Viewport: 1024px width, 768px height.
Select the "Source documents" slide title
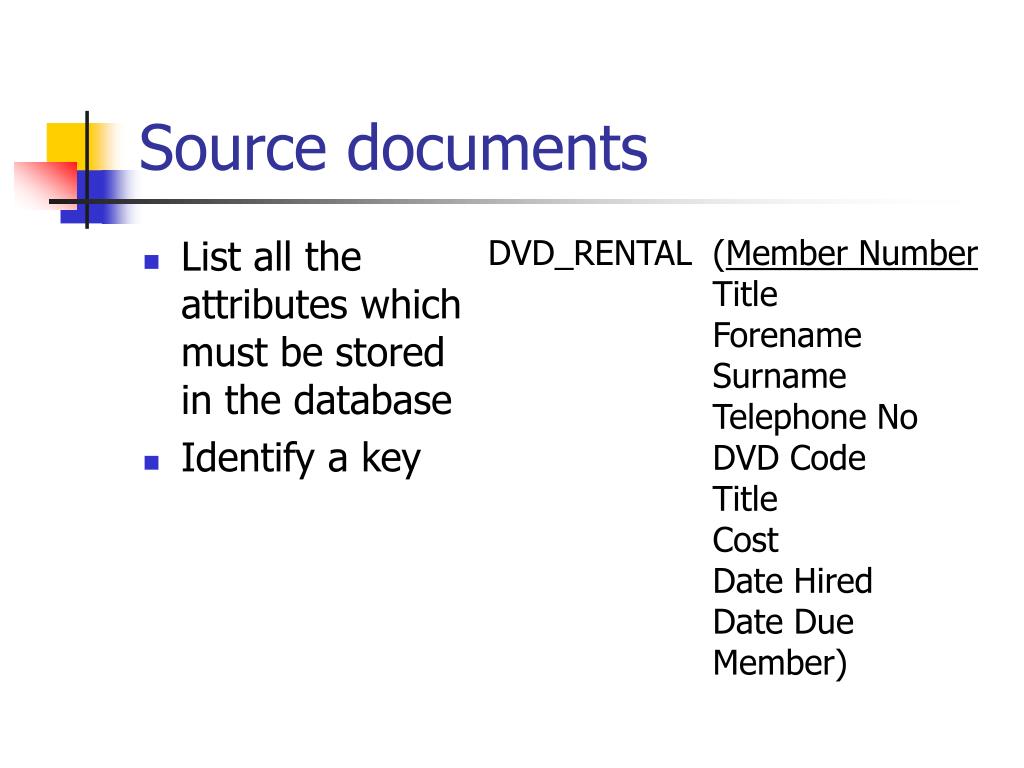[393, 148]
